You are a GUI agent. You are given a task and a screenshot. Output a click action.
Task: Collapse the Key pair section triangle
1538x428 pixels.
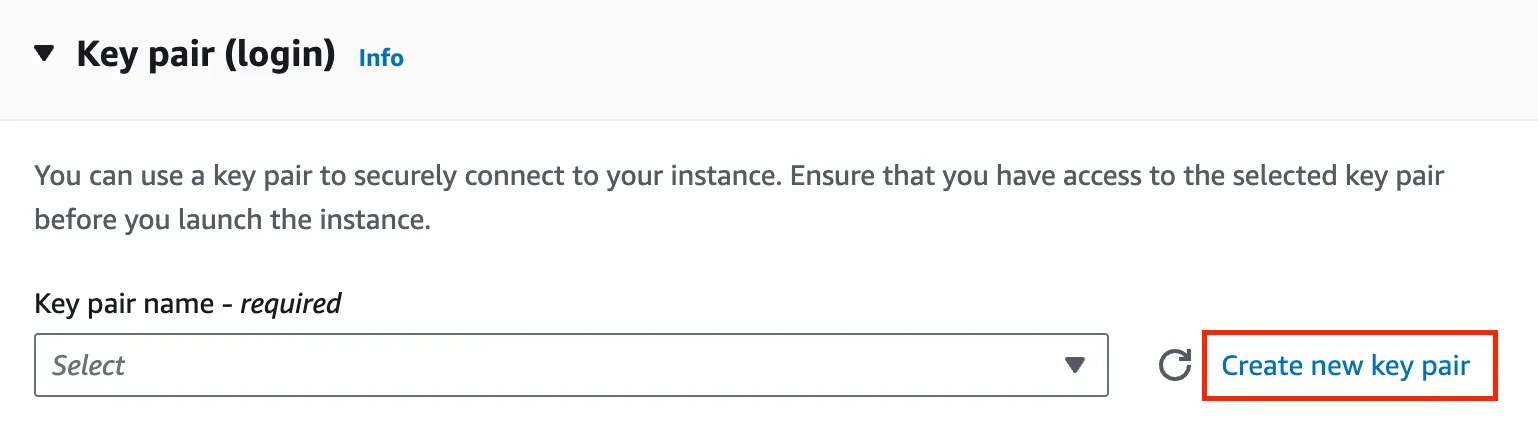pyautogui.click(x=44, y=54)
